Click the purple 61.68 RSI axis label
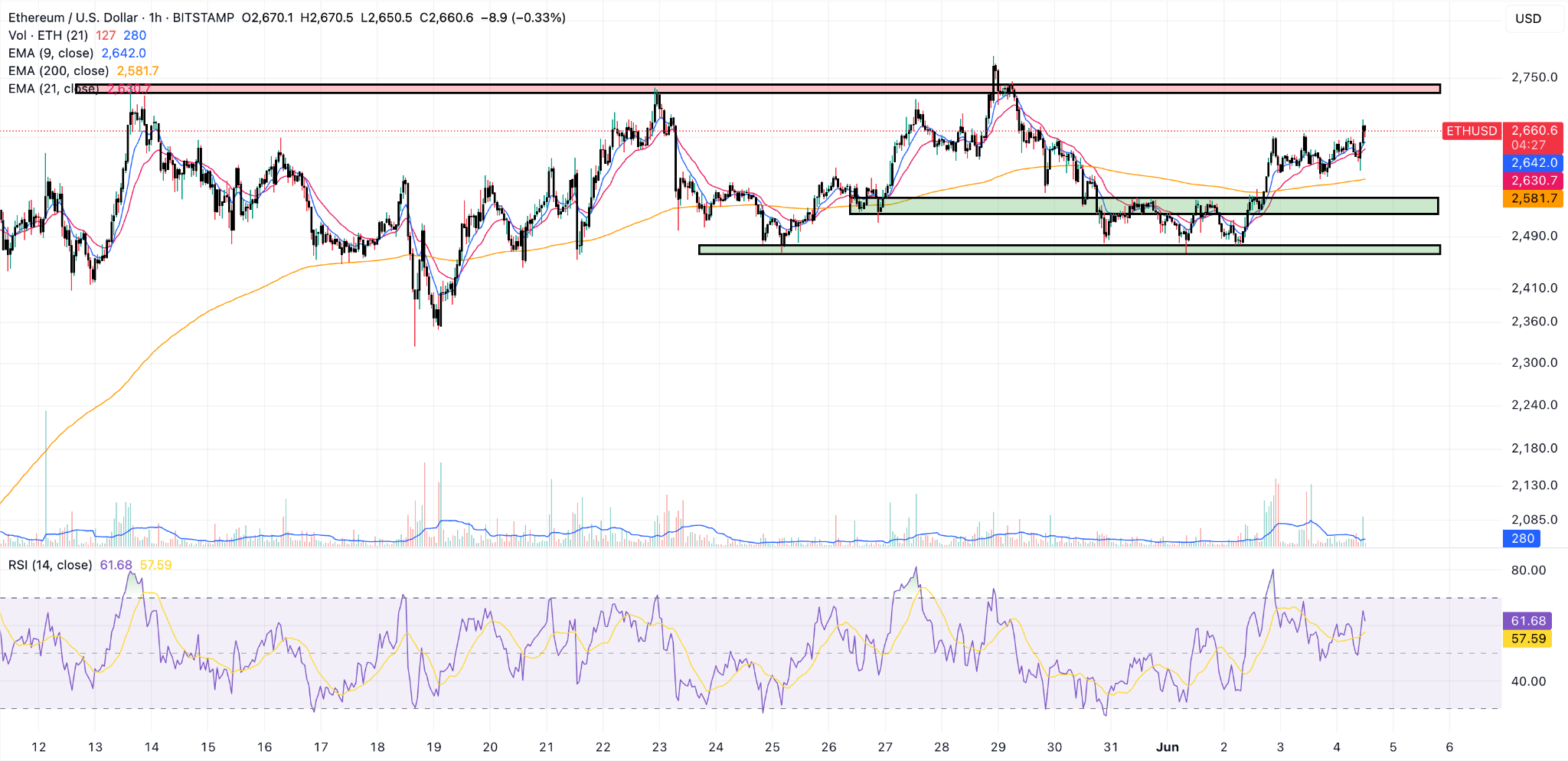Image resolution: width=1568 pixels, height=761 pixels. pyautogui.click(x=1528, y=621)
